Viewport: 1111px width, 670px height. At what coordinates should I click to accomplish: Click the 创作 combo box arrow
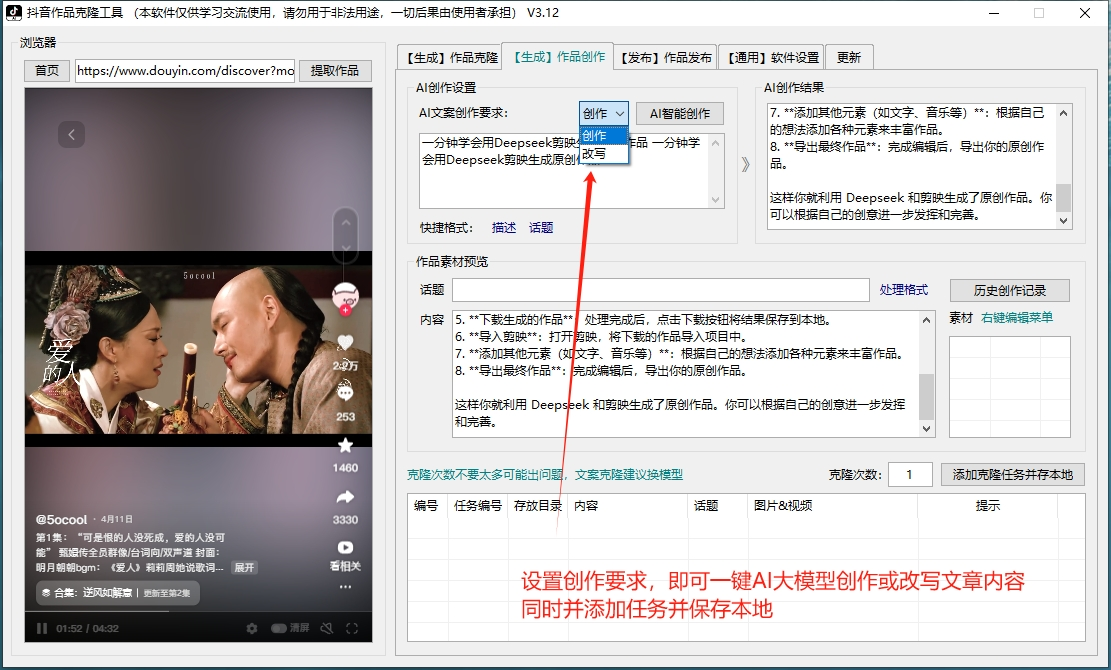coord(620,114)
